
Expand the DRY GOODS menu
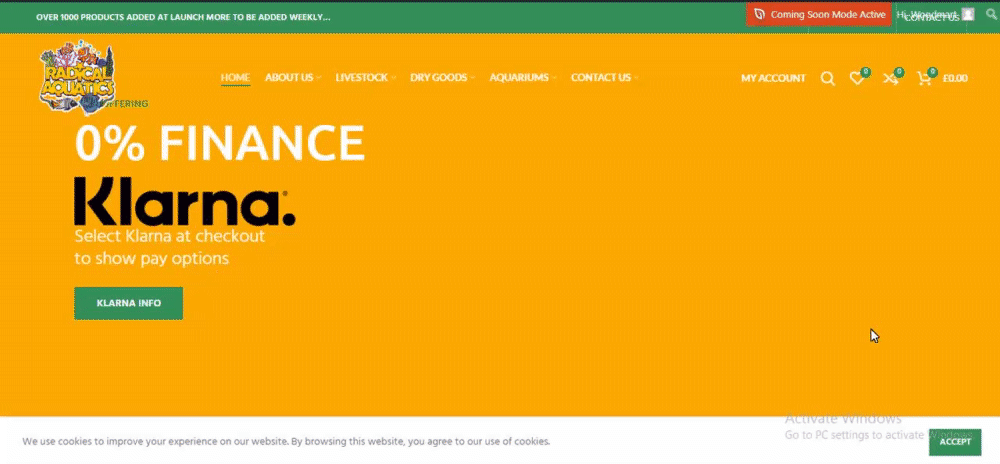pyautogui.click(x=442, y=78)
